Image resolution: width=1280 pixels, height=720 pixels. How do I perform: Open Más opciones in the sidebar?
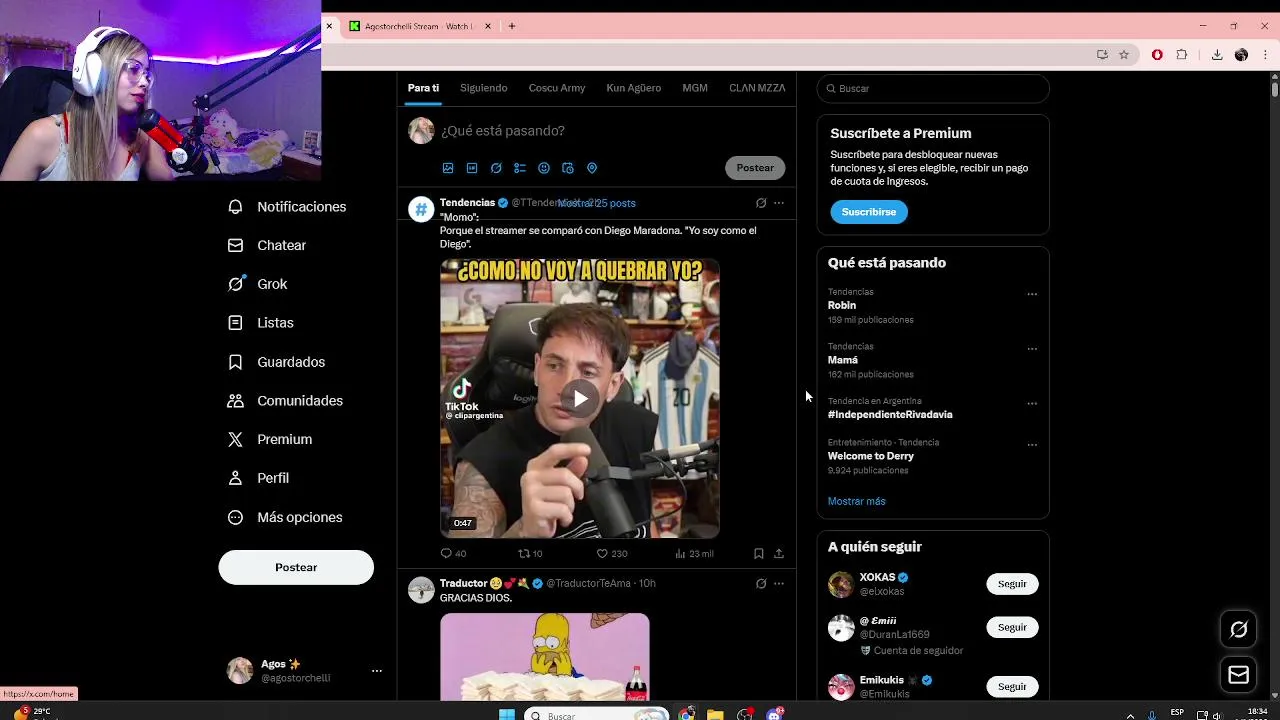tap(286, 517)
